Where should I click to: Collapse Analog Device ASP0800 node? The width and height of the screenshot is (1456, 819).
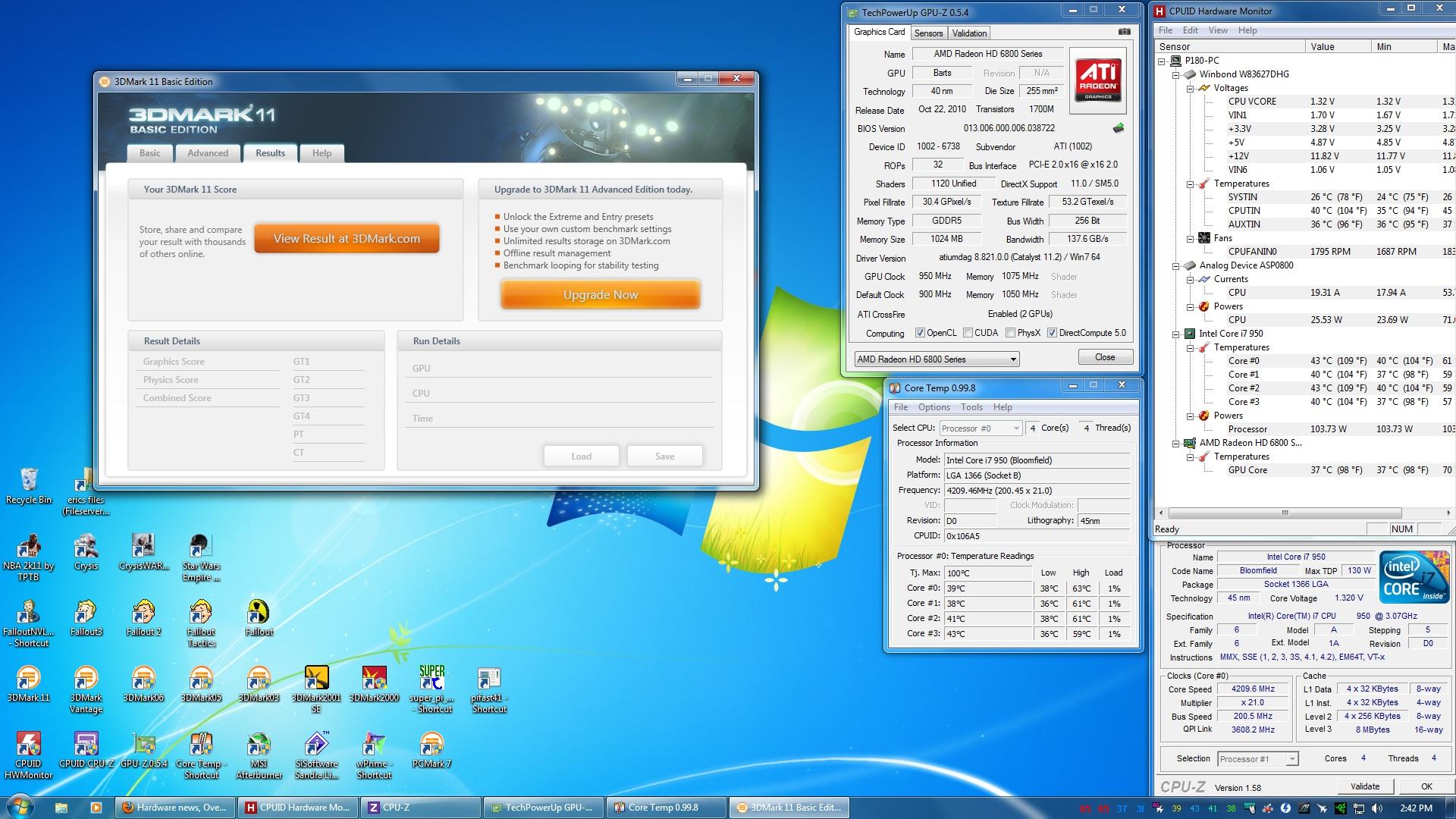(x=1176, y=265)
